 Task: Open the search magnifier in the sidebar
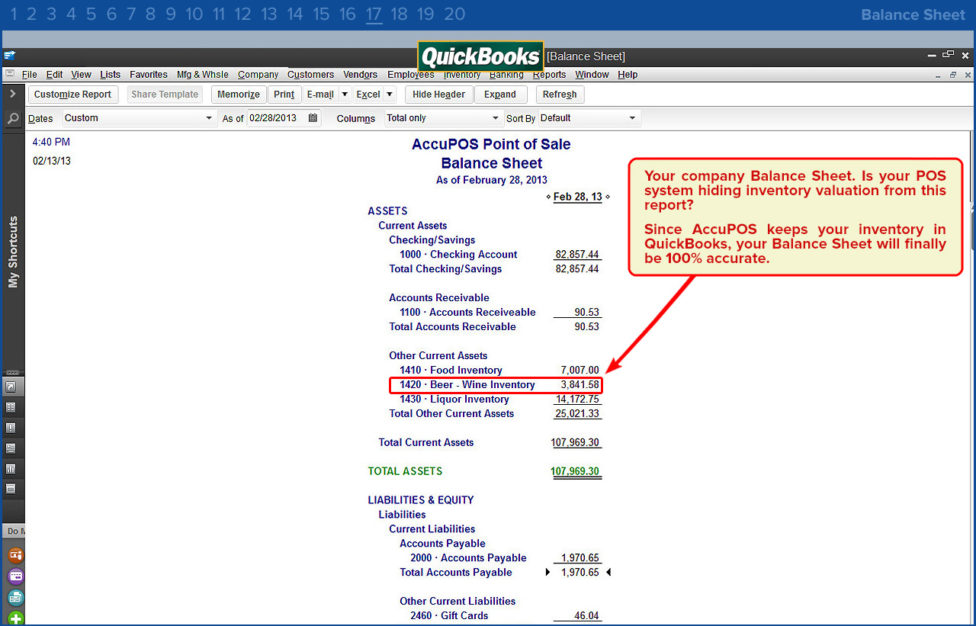coord(12,118)
